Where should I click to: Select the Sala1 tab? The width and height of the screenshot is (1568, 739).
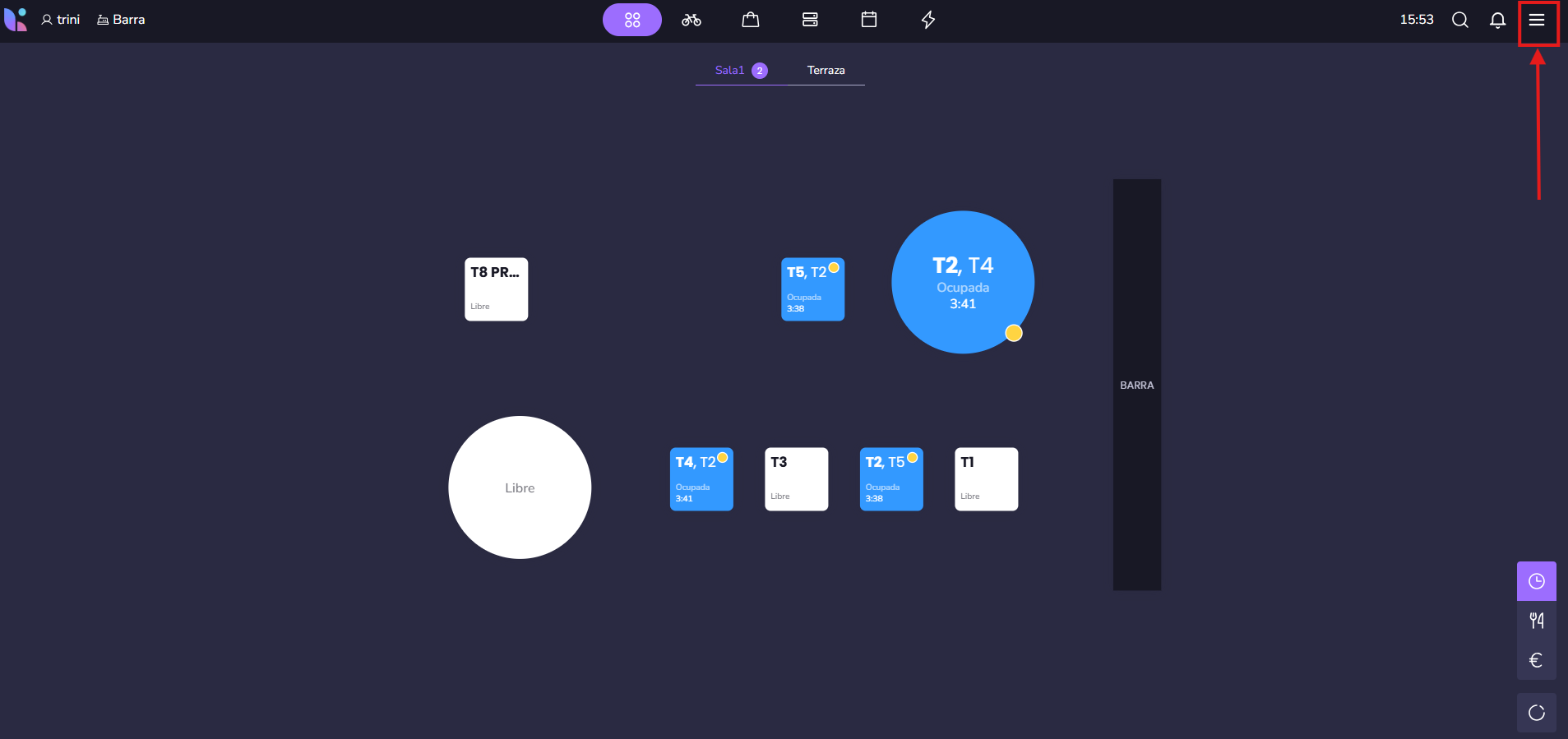click(729, 71)
